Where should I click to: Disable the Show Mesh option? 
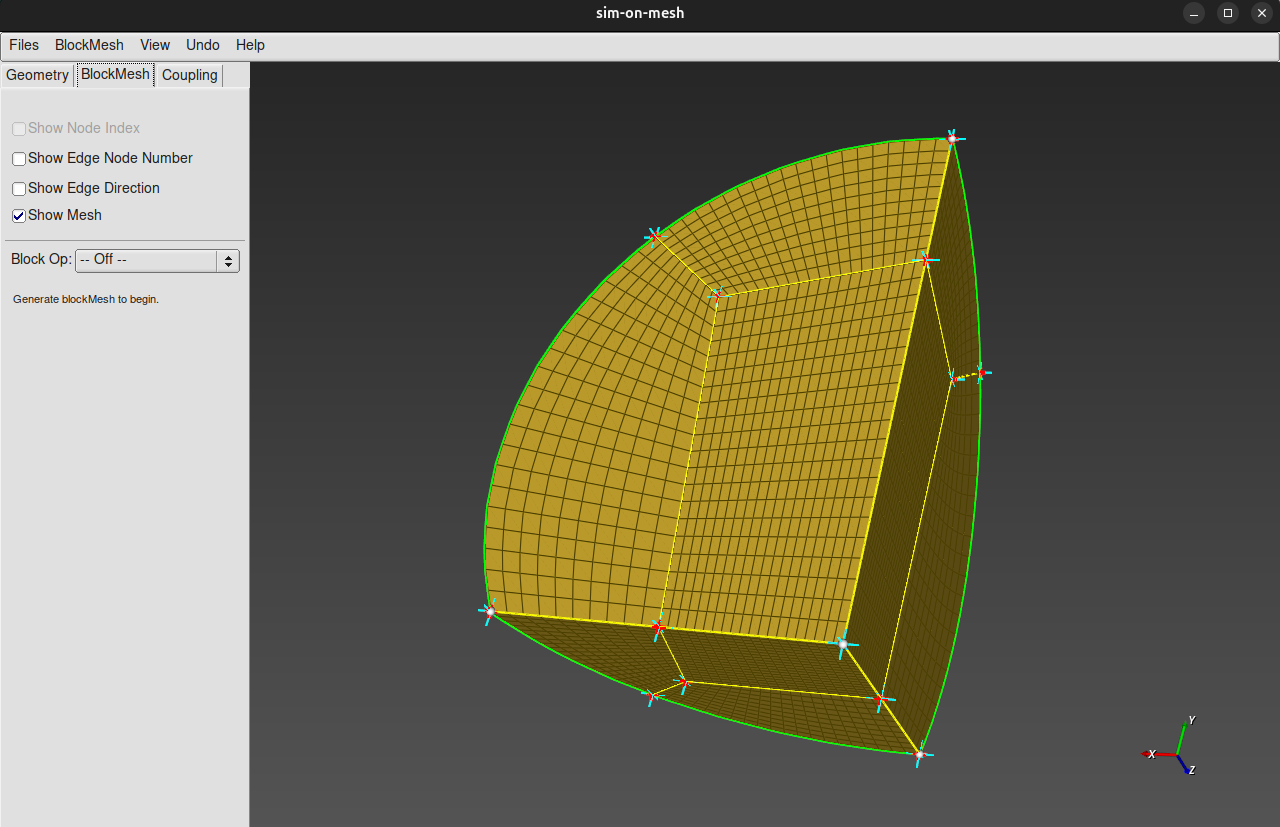pyautogui.click(x=18, y=215)
